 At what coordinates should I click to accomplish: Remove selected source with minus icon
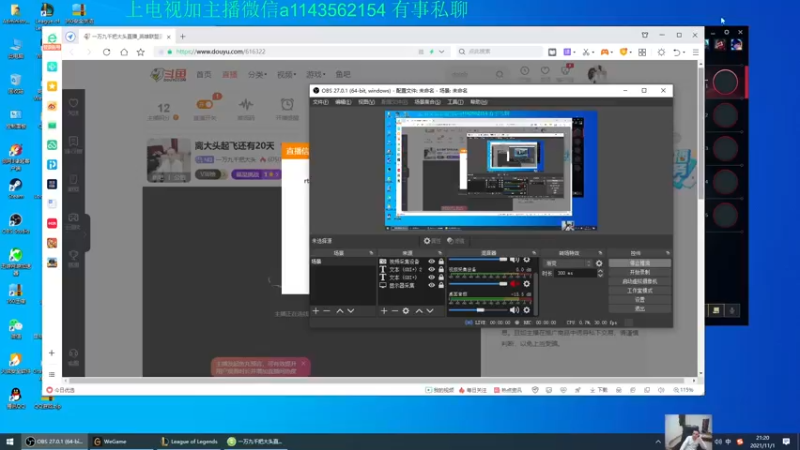[395, 311]
